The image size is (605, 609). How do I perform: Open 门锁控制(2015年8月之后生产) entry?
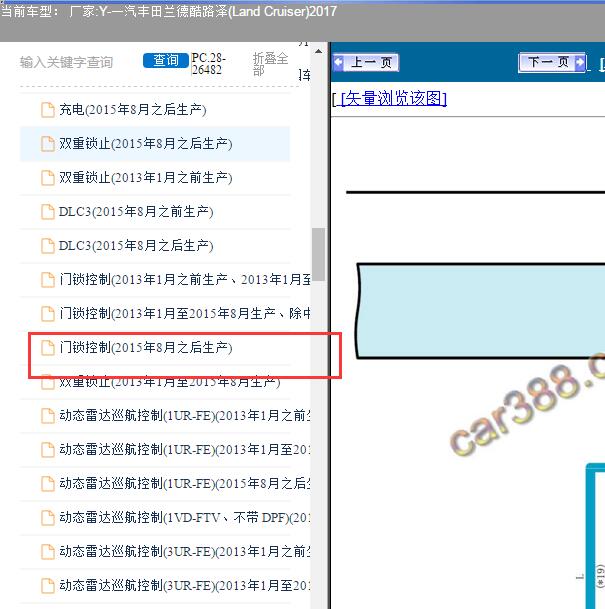[x=146, y=348]
